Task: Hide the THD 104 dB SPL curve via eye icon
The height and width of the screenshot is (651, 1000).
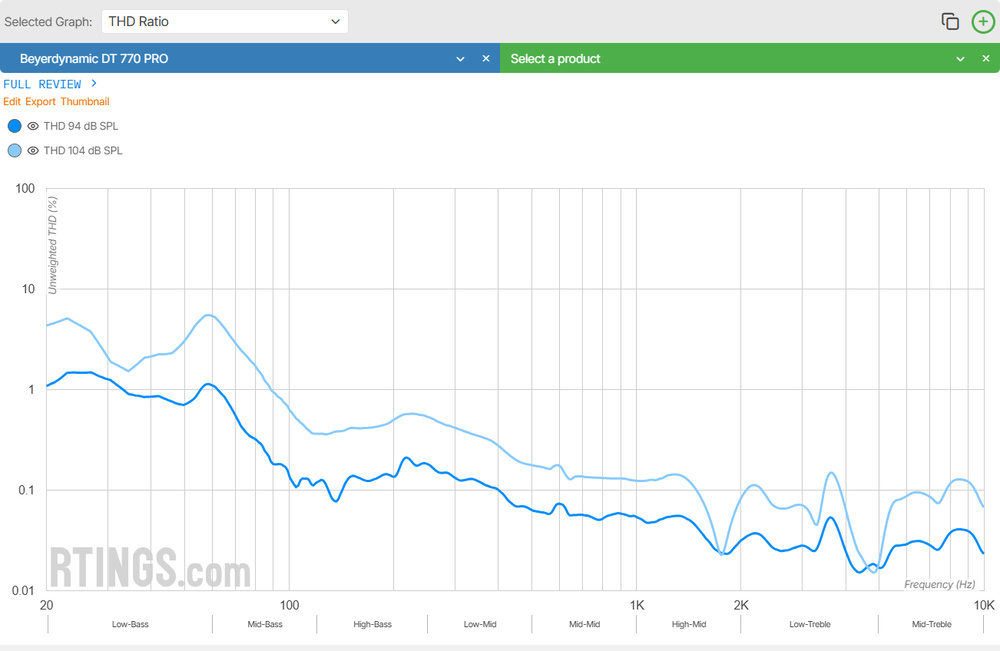Action: [x=33, y=151]
